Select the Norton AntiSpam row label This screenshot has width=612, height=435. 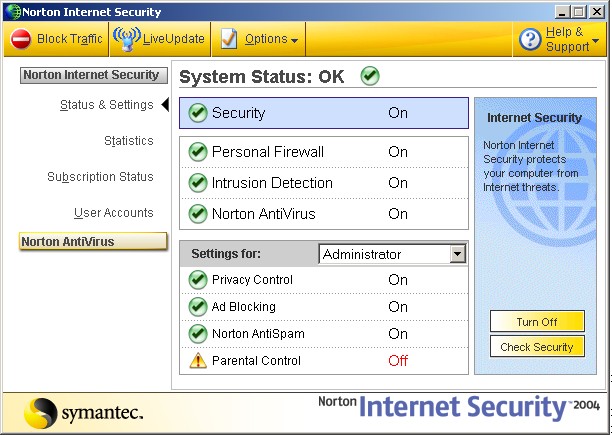258,334
